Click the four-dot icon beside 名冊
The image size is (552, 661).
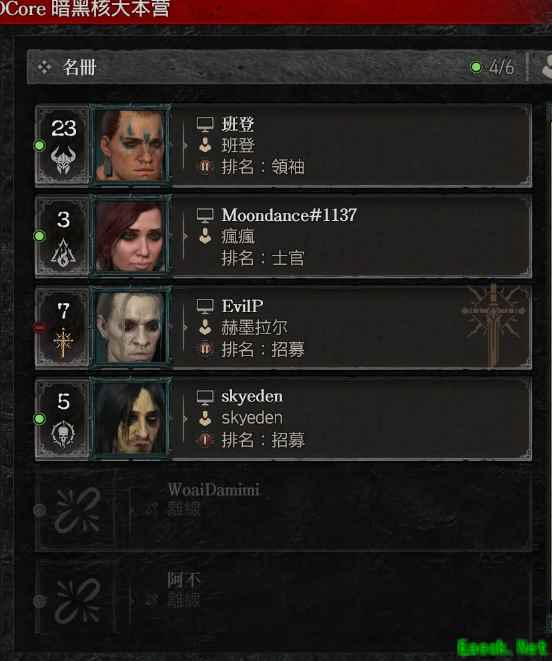click(x=44, y=67)
